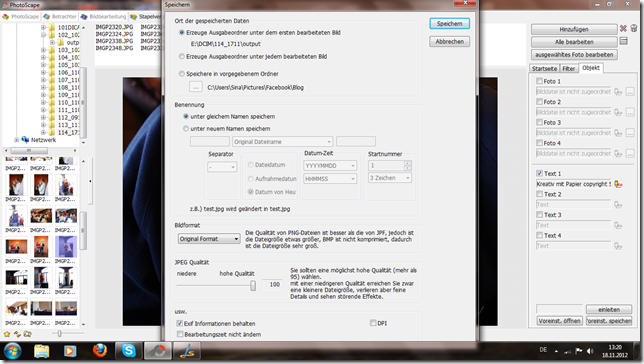Open the Original Format dropdown

click(209, 239)
